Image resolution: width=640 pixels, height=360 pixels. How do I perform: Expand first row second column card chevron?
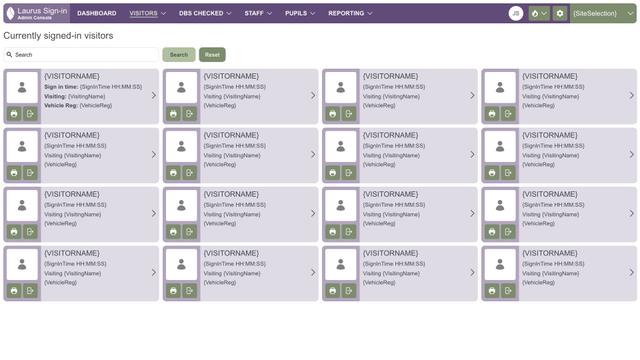(x=313, y=96)
